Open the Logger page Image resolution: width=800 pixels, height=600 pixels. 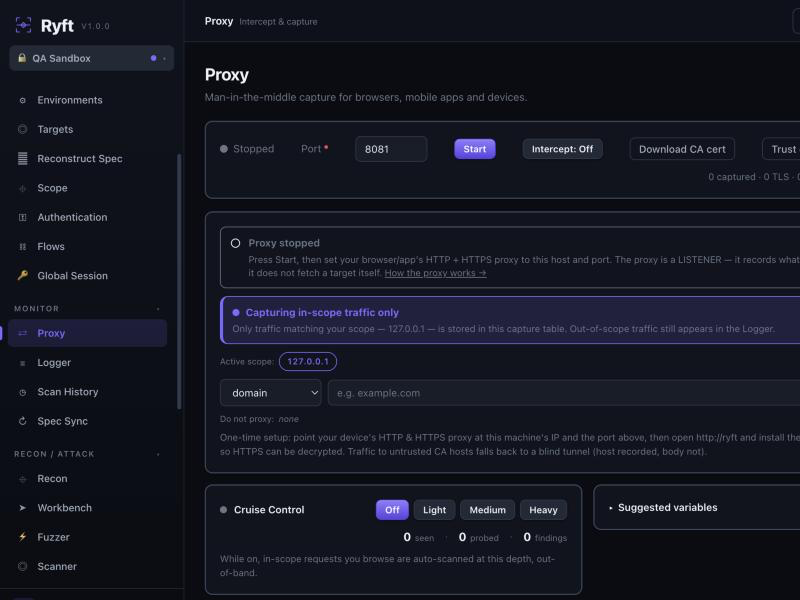click(x=87, y=363)
